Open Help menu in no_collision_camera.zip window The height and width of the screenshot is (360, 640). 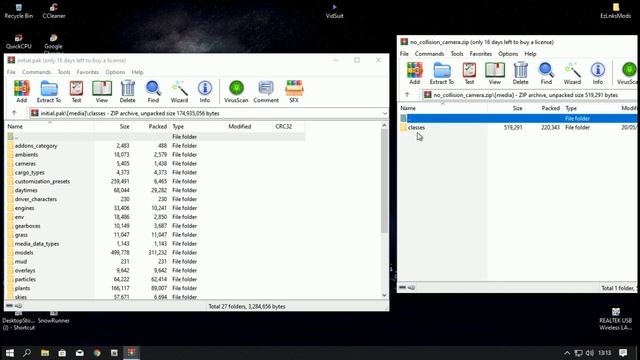[x=530, y=53]
